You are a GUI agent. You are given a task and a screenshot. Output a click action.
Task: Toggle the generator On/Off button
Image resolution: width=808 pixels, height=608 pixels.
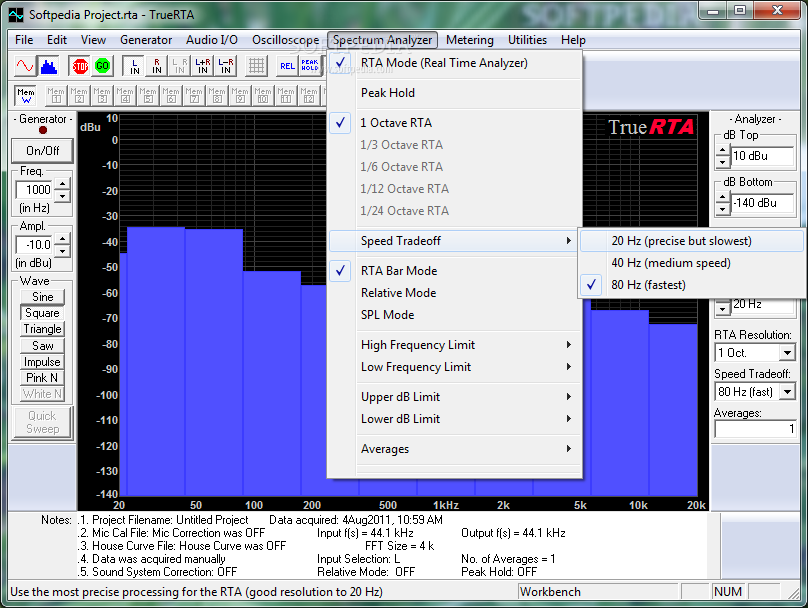pyautogui.click(x=43, y=151)
